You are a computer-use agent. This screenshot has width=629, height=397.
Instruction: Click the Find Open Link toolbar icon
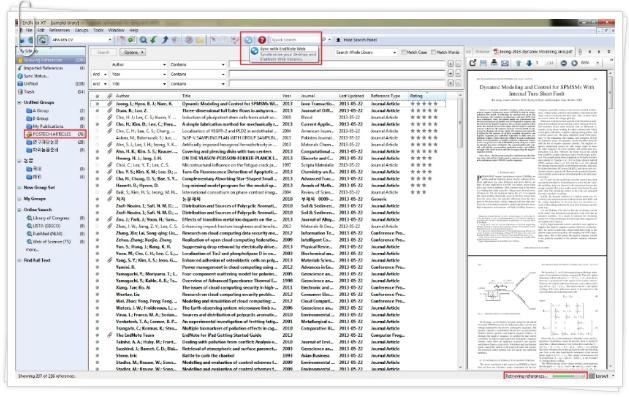(189, 40)
